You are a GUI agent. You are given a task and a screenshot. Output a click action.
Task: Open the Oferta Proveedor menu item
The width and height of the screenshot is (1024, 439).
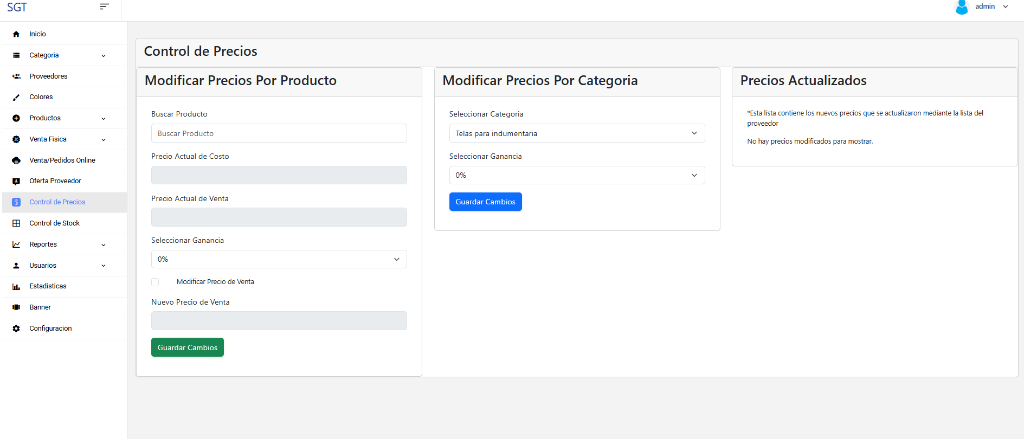tap(55, 181)
